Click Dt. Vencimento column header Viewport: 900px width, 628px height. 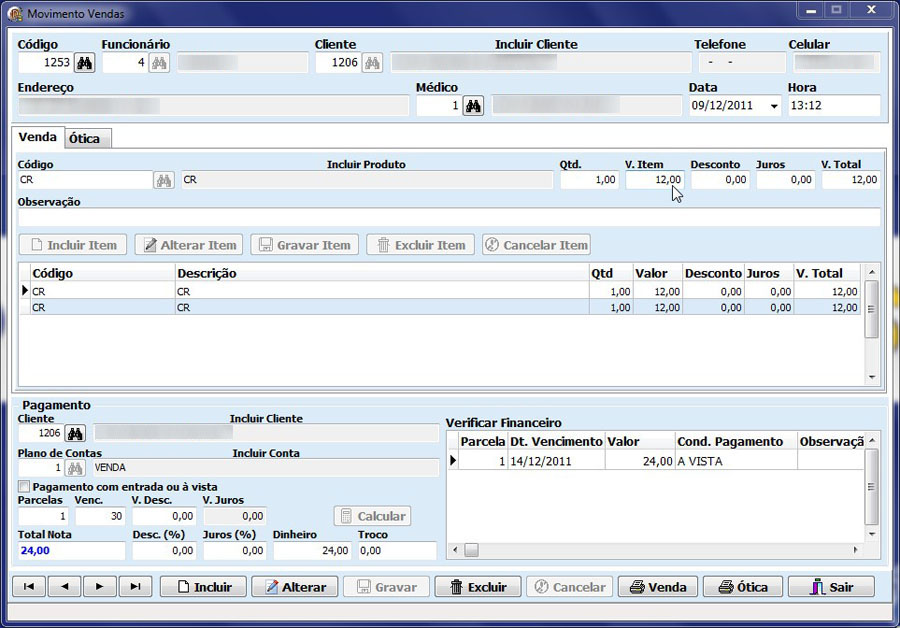point(556,441)
